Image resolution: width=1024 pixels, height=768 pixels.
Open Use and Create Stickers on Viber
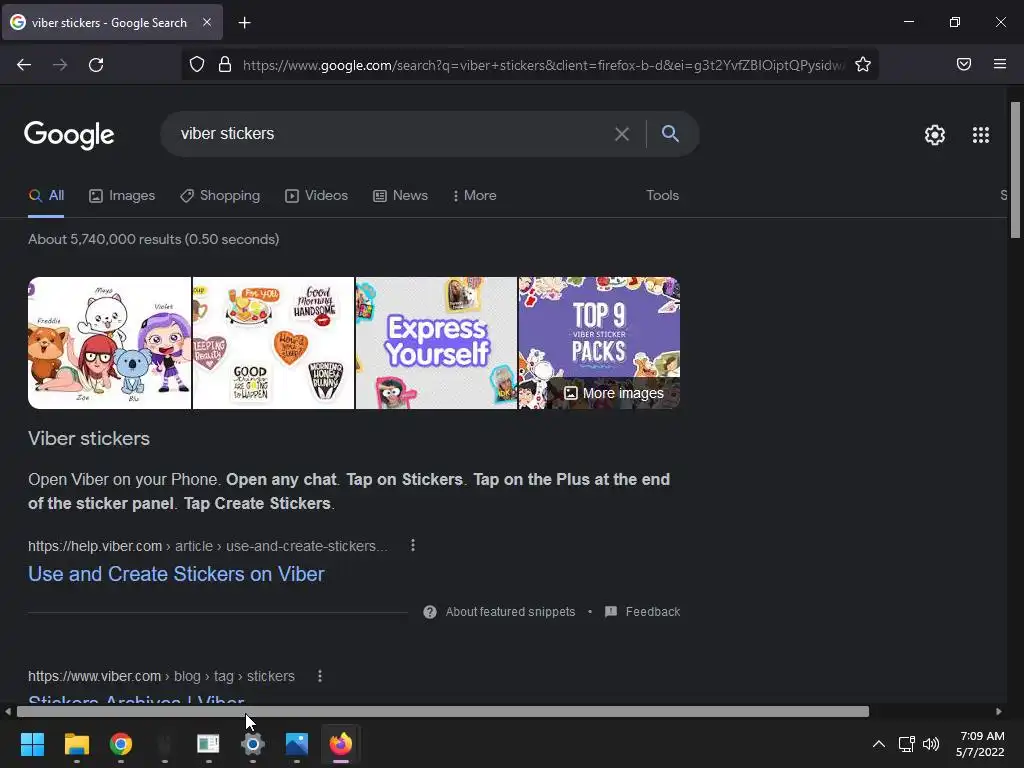pyautogui.click(x=176, y=574)
